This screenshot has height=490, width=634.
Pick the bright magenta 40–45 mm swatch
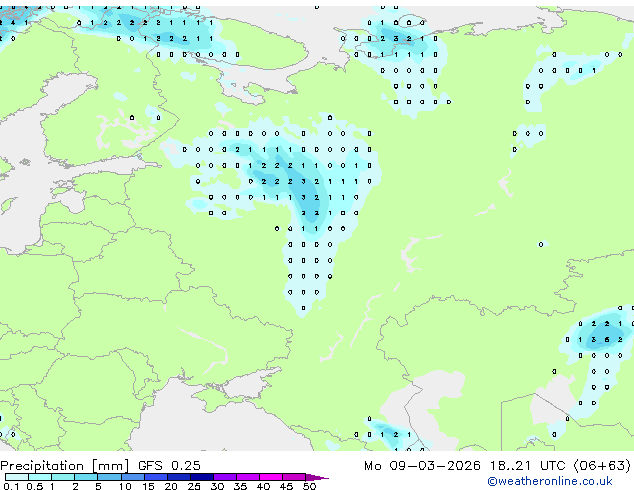point(271,477)
